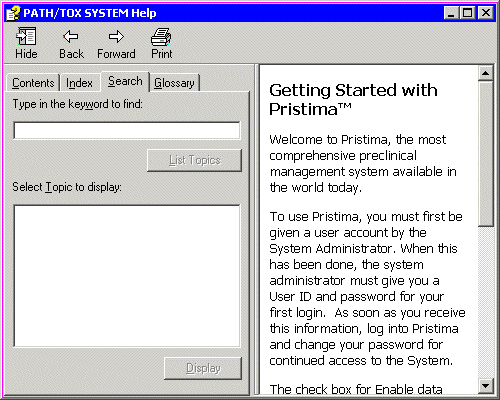Click the text 'User ID and password for your'
This screenshot has height=400, width=500.
coord(357,297)
